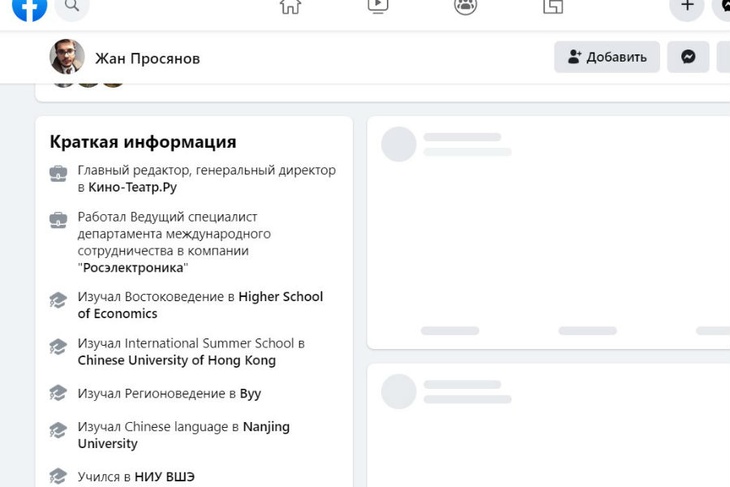This screenshot has width=730, height=487.
Task: Click the plus Create icon
Action: click(686, 7)
